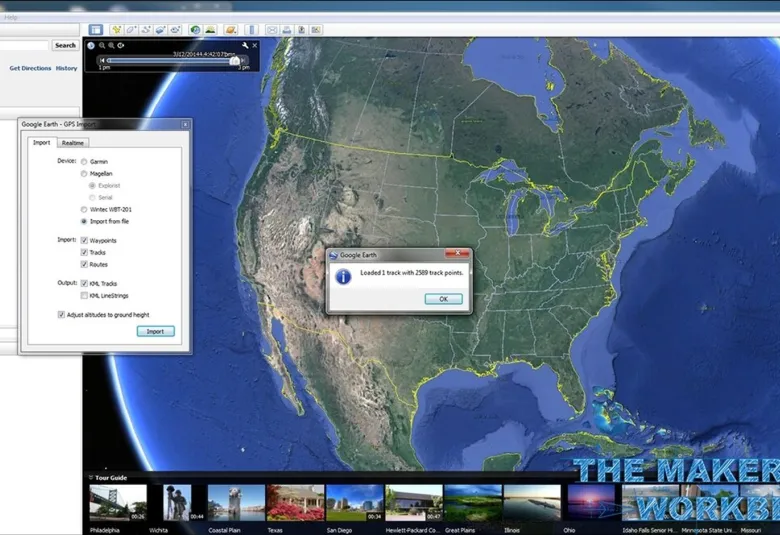The height and width of the screenshot is (535, 780).
Task: Select the Add Path tool
Action: [x=146, y=30]
